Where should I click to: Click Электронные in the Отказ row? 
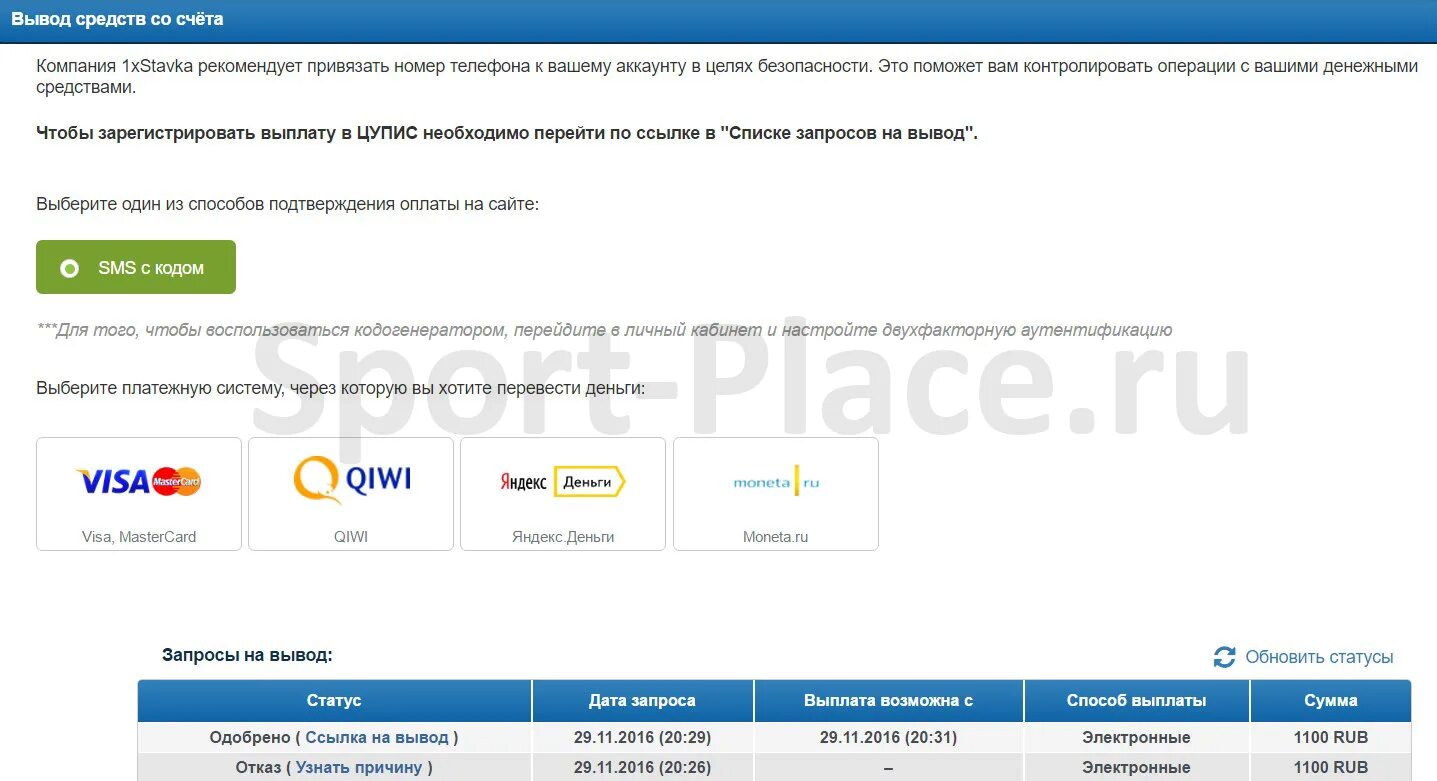tap(1136, 767)
